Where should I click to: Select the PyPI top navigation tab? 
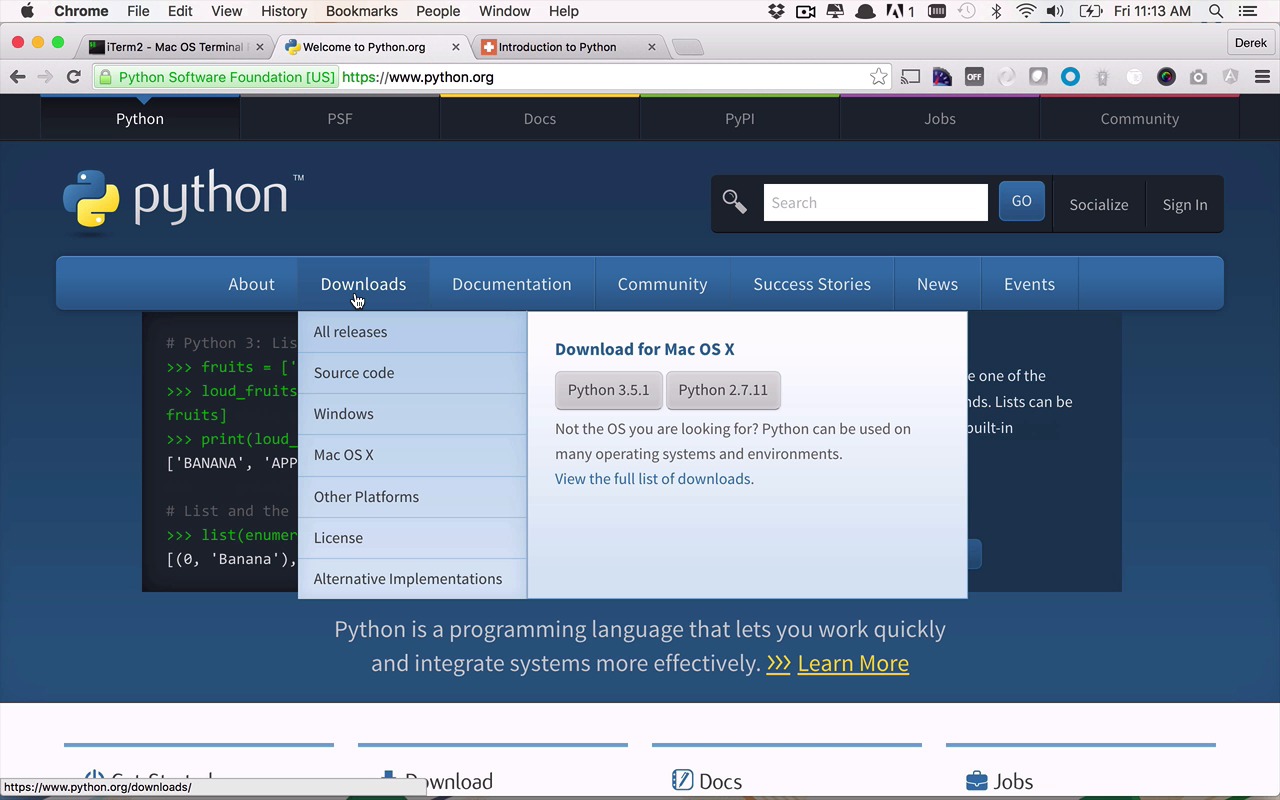[740, 118]
